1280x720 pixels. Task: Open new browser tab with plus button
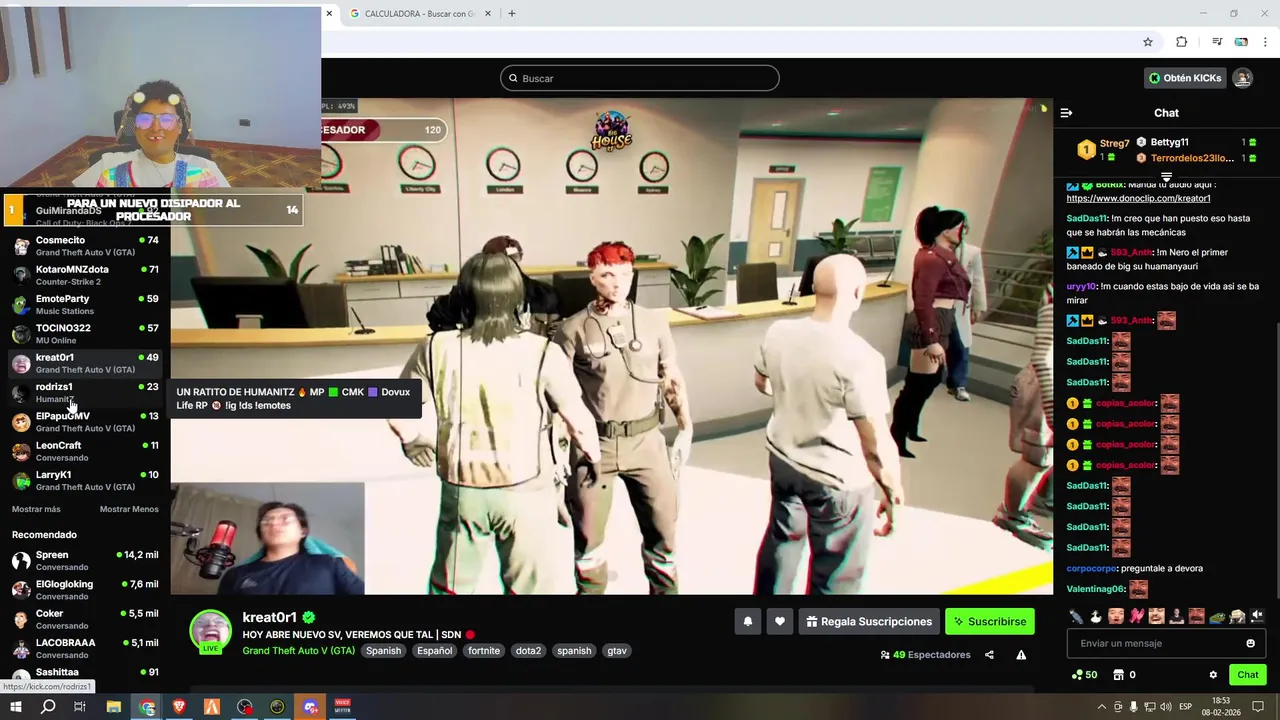512,14
